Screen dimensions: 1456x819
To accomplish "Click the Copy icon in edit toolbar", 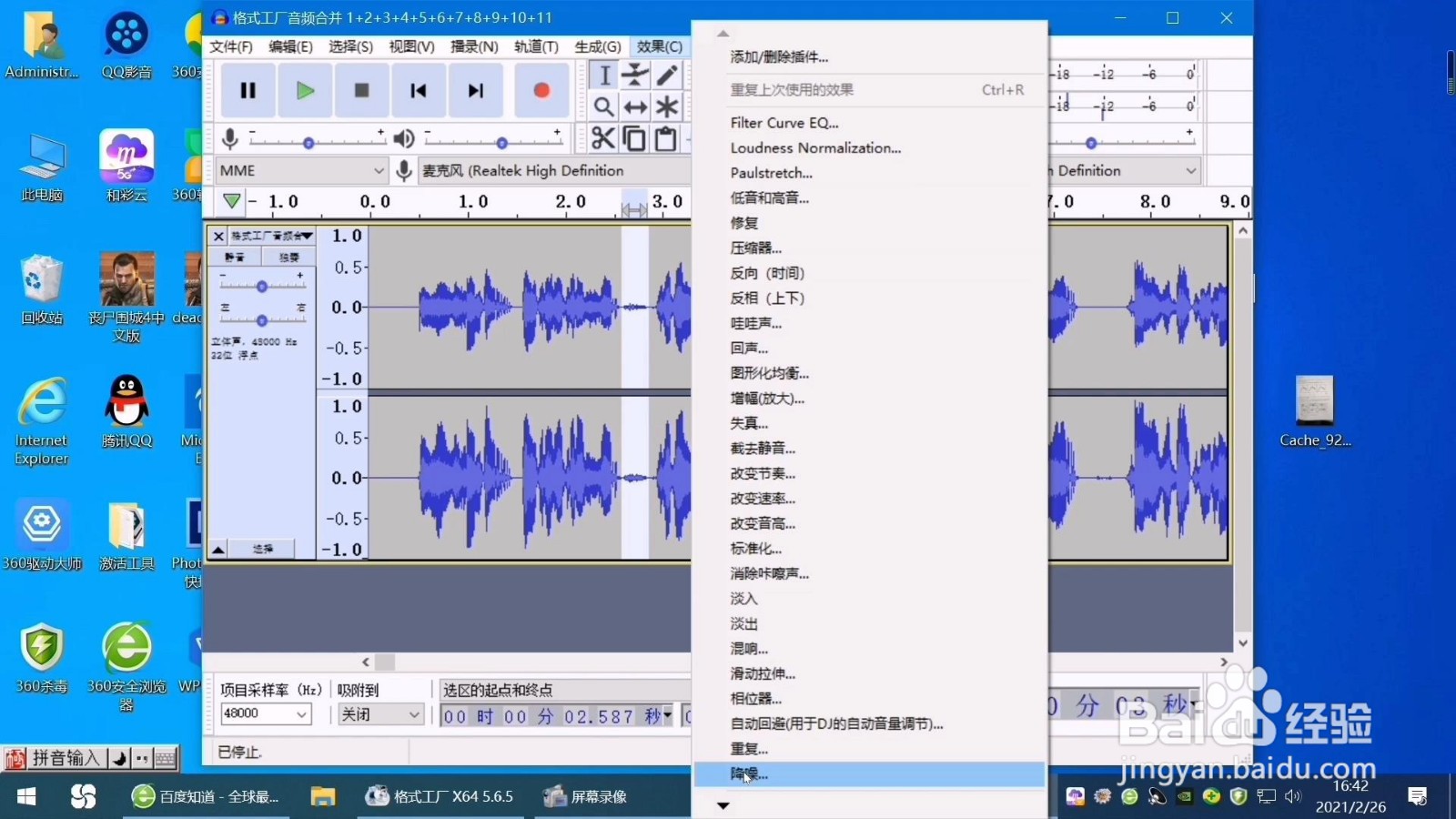I will (634, 138).
